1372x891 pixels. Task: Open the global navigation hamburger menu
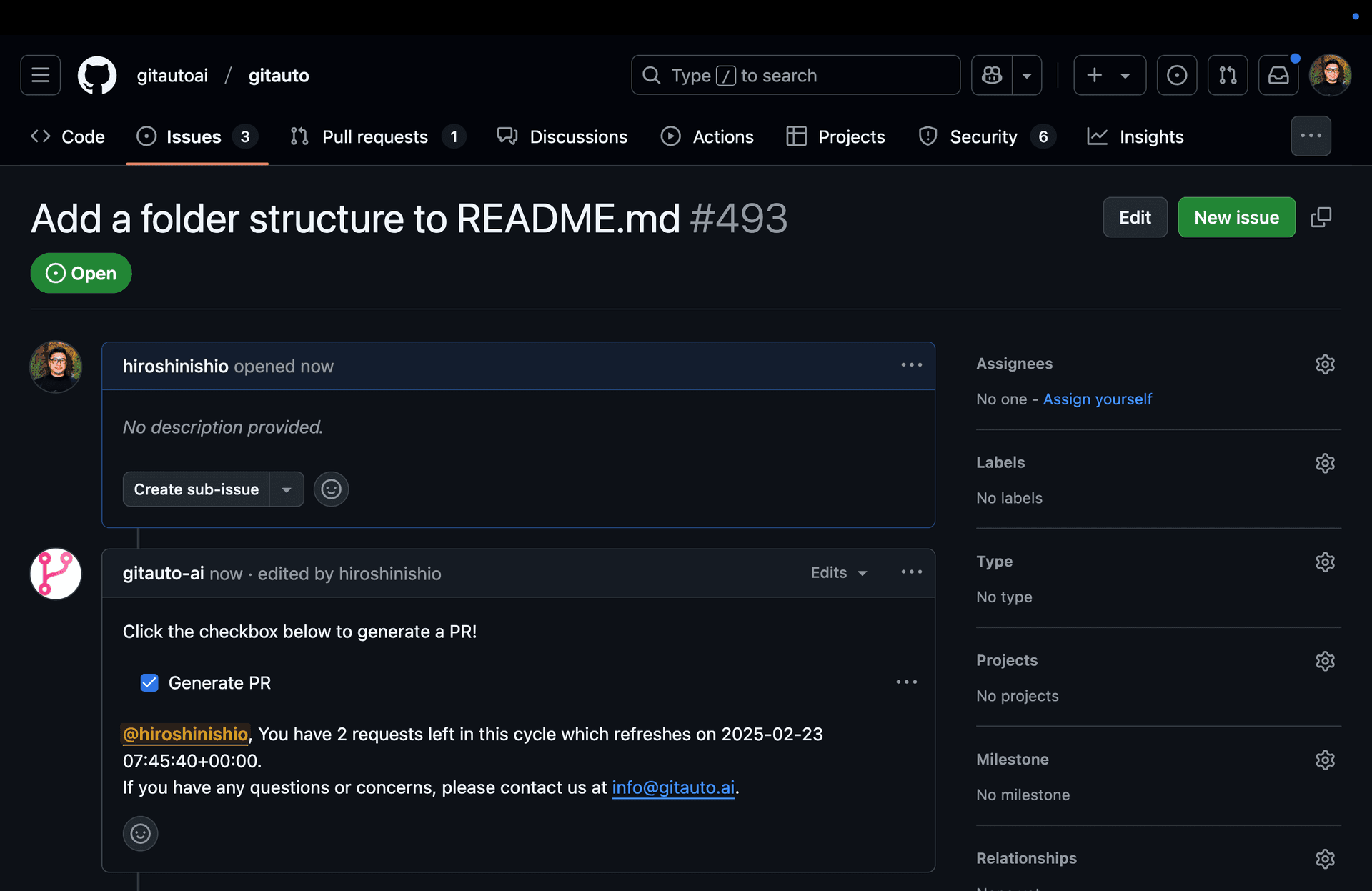(x=40, y=75)
